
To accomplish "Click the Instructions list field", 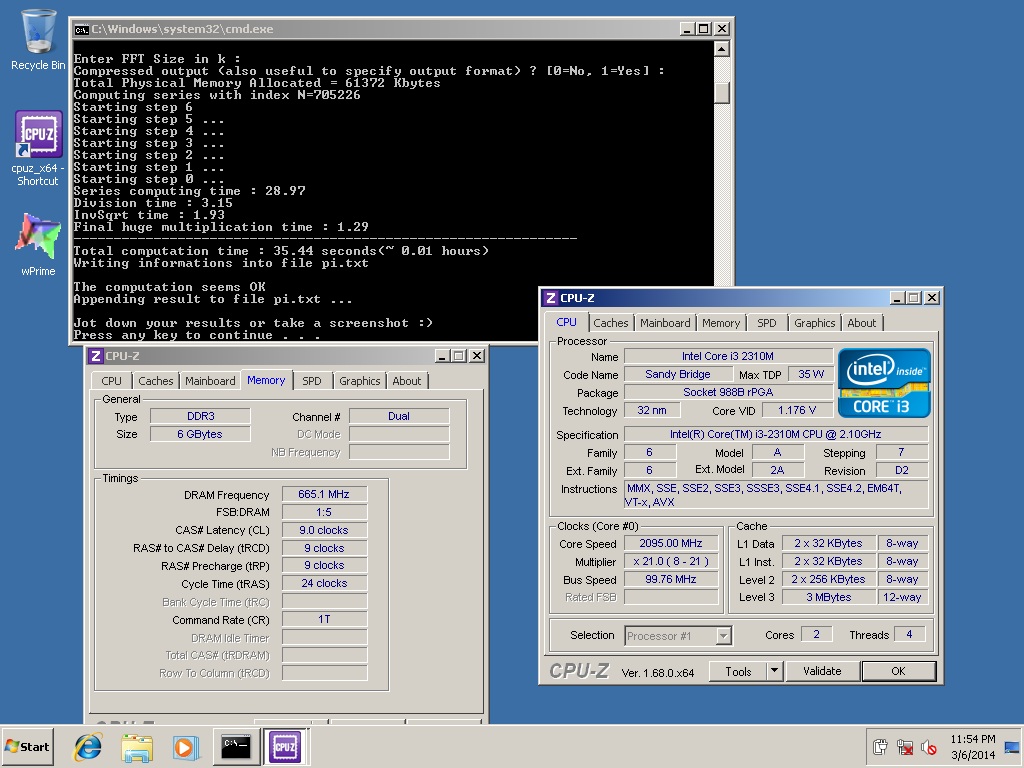I will 776,495.
